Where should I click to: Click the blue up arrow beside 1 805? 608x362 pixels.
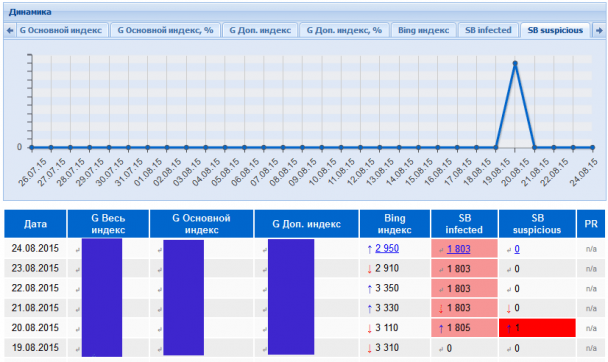(441, 329)
